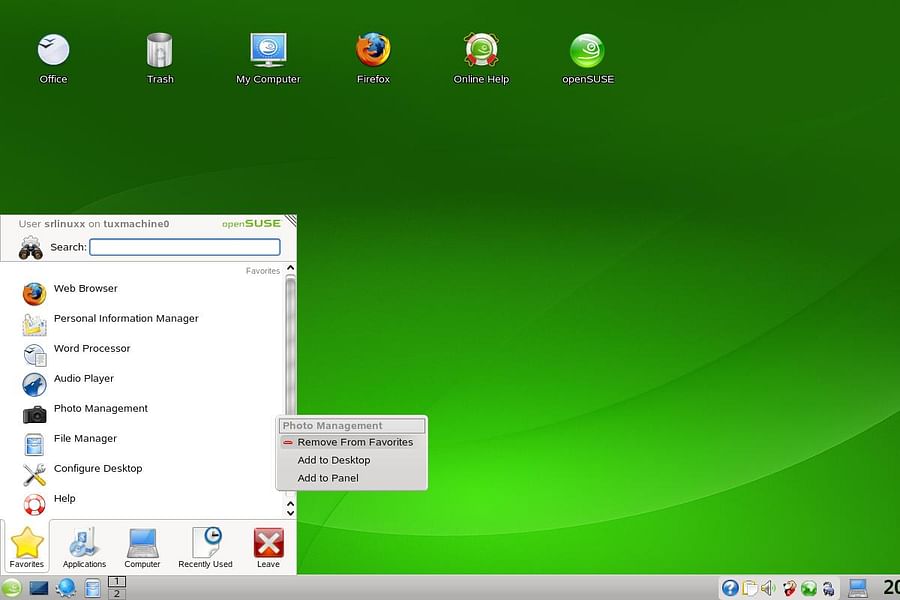
Task: Open the Recently Used tab
Action: point(205,546)
